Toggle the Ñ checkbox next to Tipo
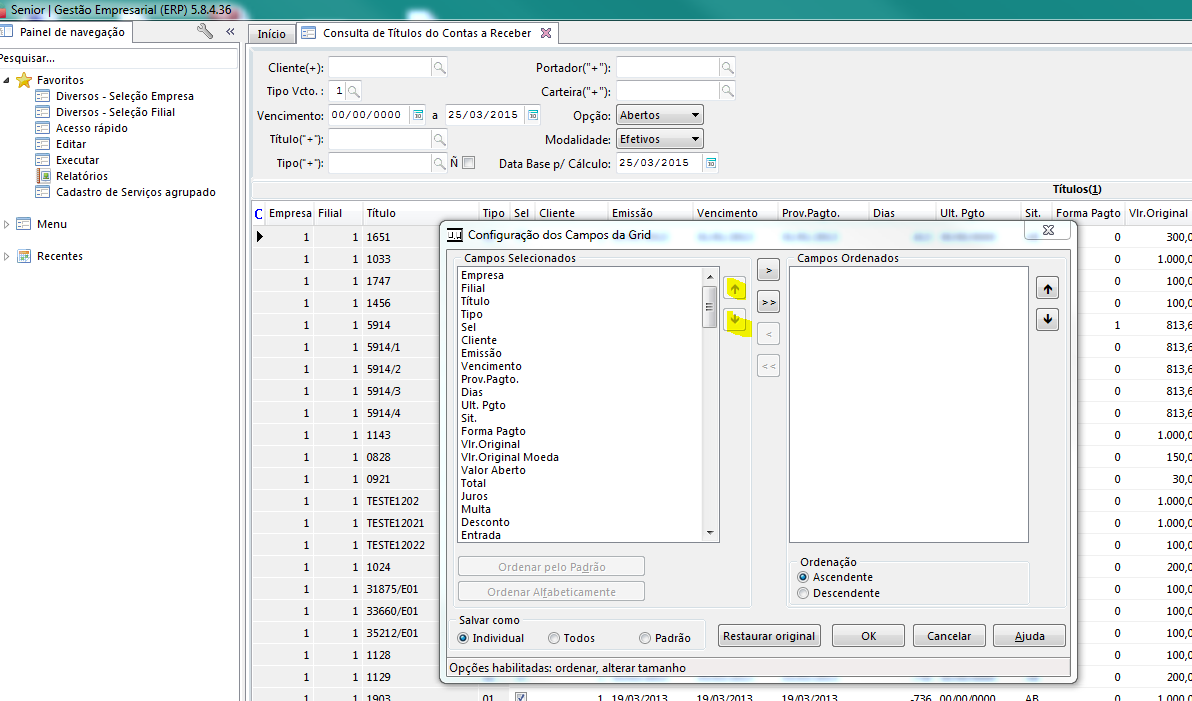The image size is (1192, 701). 468,163
